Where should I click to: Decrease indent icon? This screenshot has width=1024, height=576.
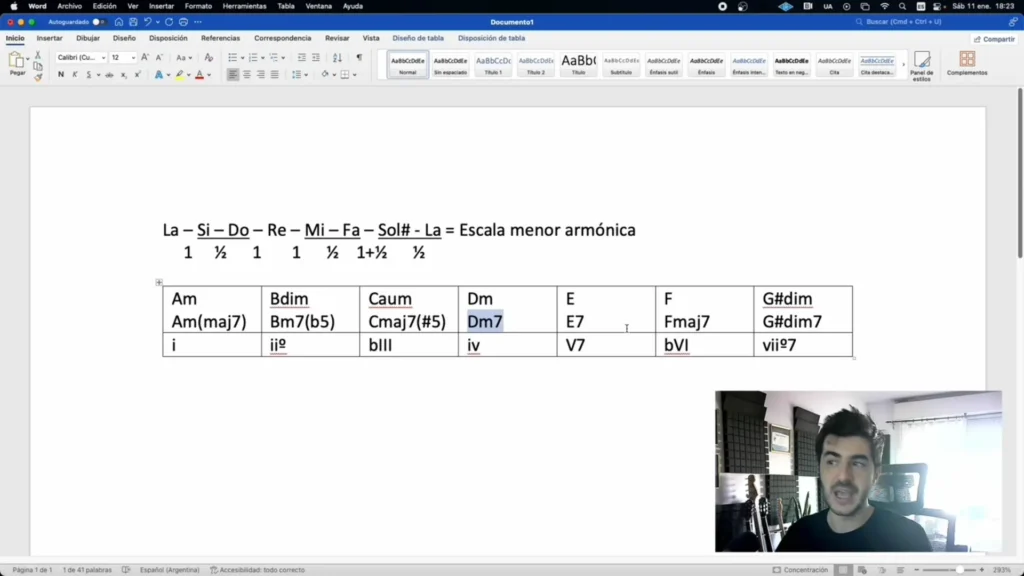(302, 57)
